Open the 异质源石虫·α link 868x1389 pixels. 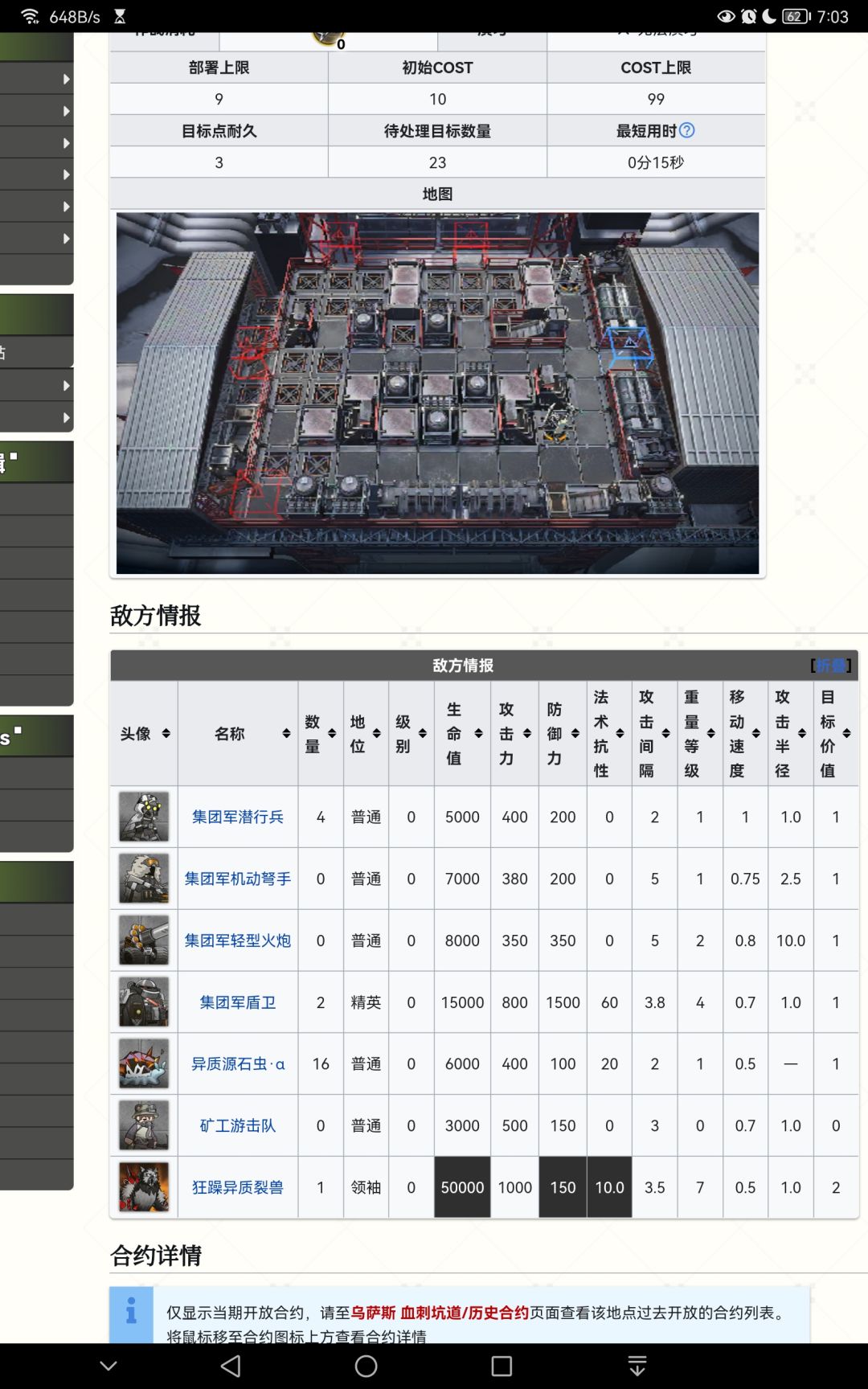(x=238, y=1063)
